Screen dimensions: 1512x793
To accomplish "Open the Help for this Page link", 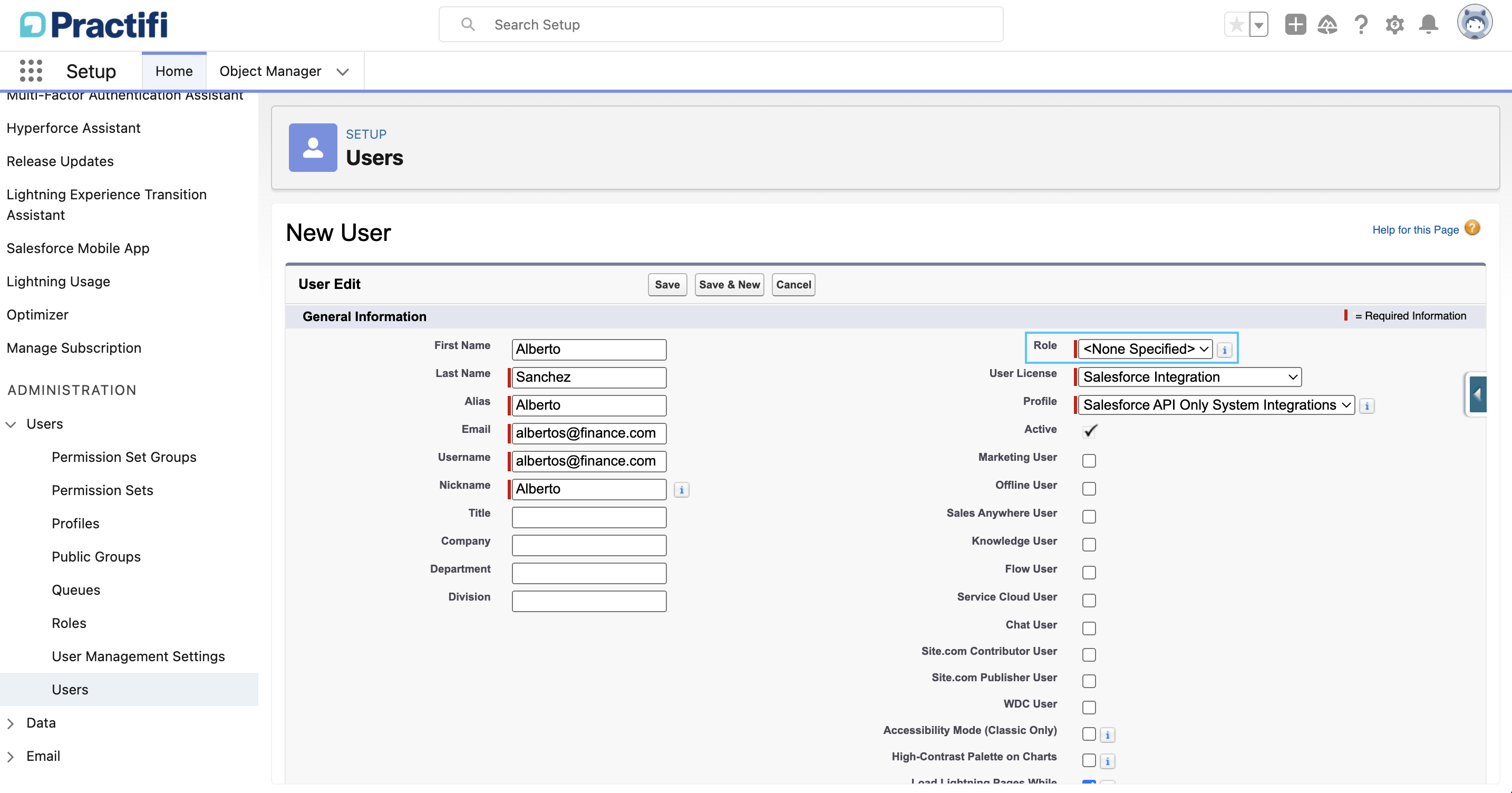I will tap(1415, 229).
